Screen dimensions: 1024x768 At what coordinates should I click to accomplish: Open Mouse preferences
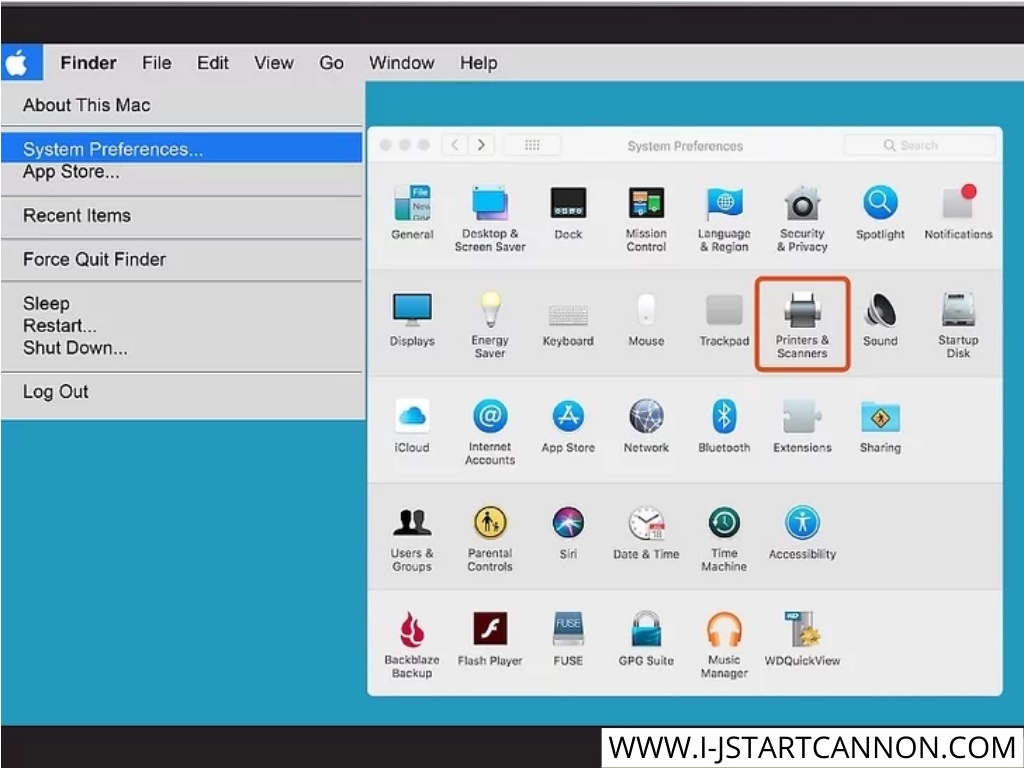(x=646, y=319)
